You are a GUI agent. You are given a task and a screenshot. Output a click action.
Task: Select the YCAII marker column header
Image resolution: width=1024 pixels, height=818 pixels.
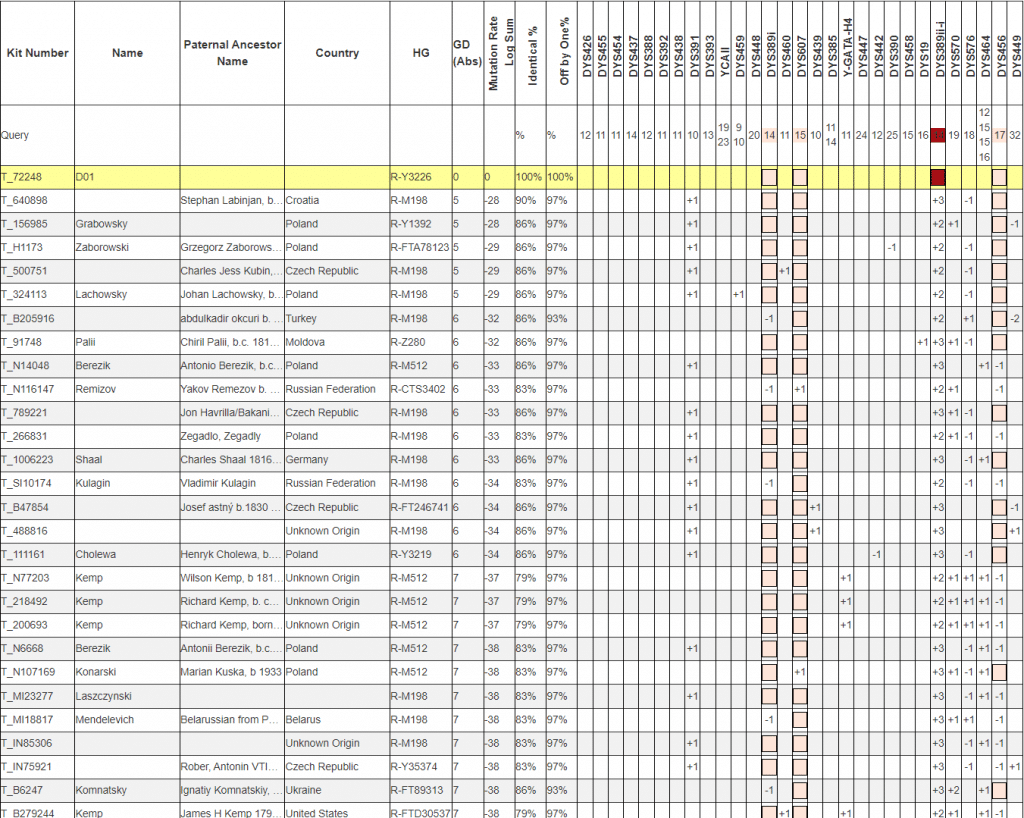[725, 60]
